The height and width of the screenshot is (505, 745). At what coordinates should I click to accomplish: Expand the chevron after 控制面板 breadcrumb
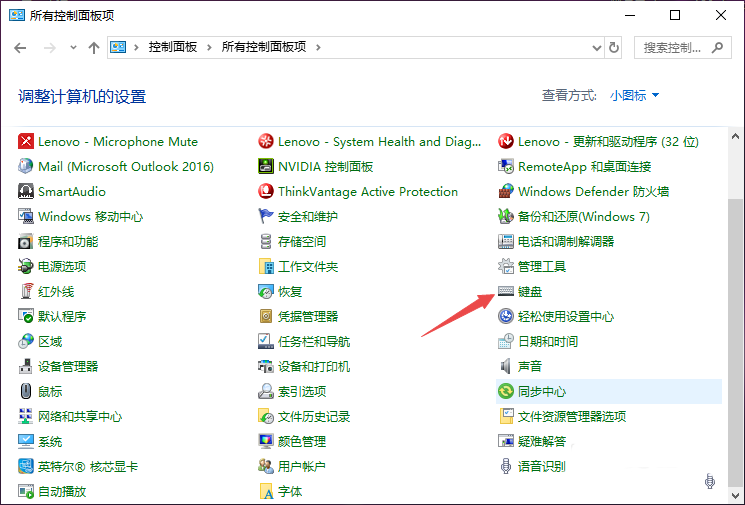click(x=209, y=48)
